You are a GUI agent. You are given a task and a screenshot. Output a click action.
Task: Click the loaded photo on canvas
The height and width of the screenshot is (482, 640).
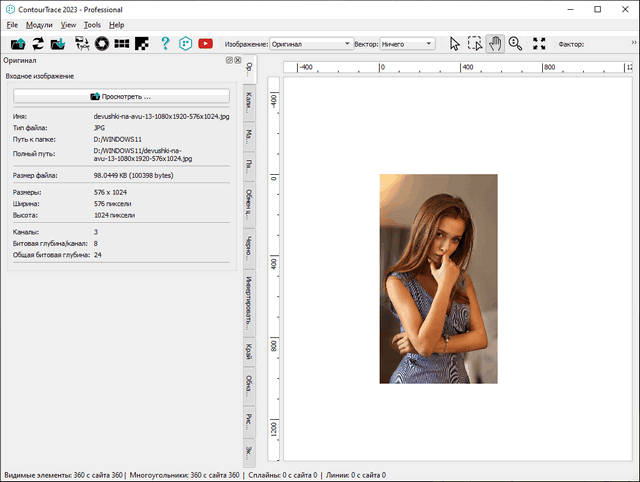(x=438, y=279)
